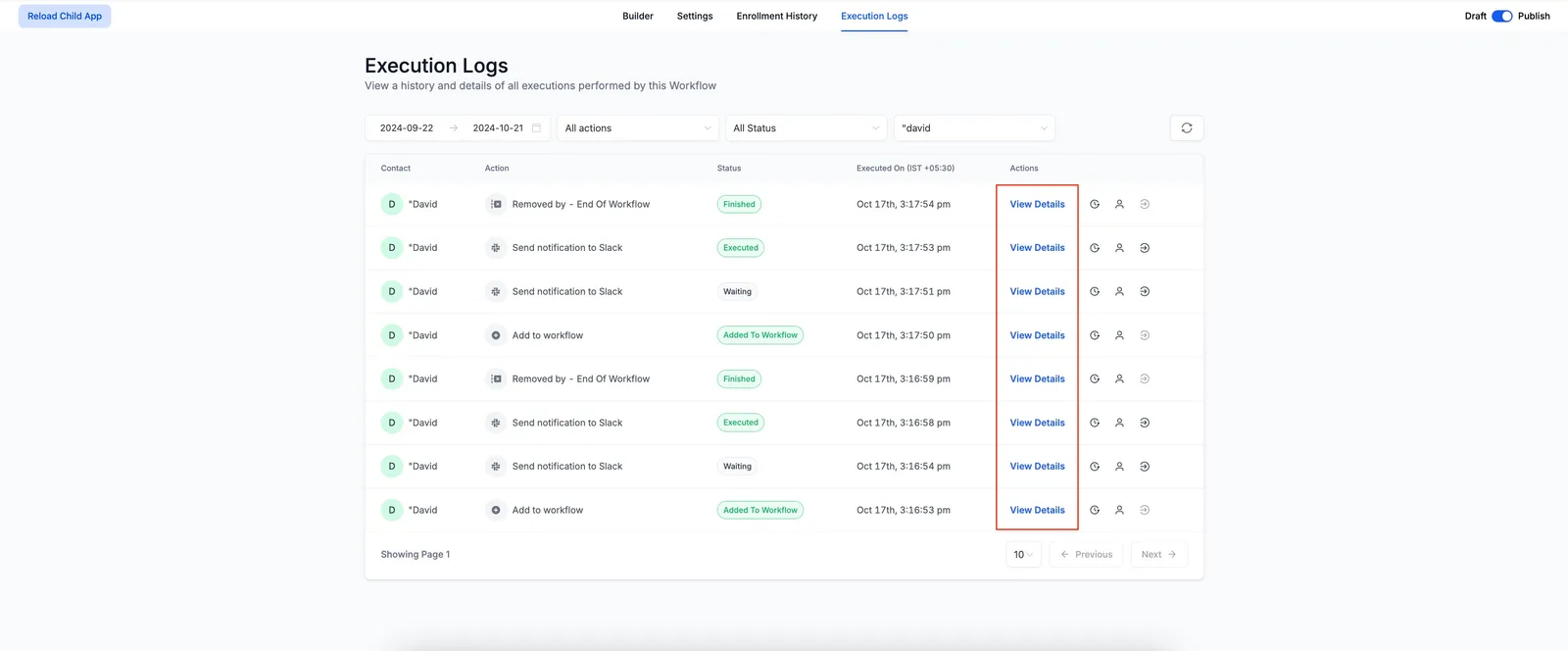Click arrow-in-circle icon in 3:17:51 pm row

click(x=1145, y=291)
